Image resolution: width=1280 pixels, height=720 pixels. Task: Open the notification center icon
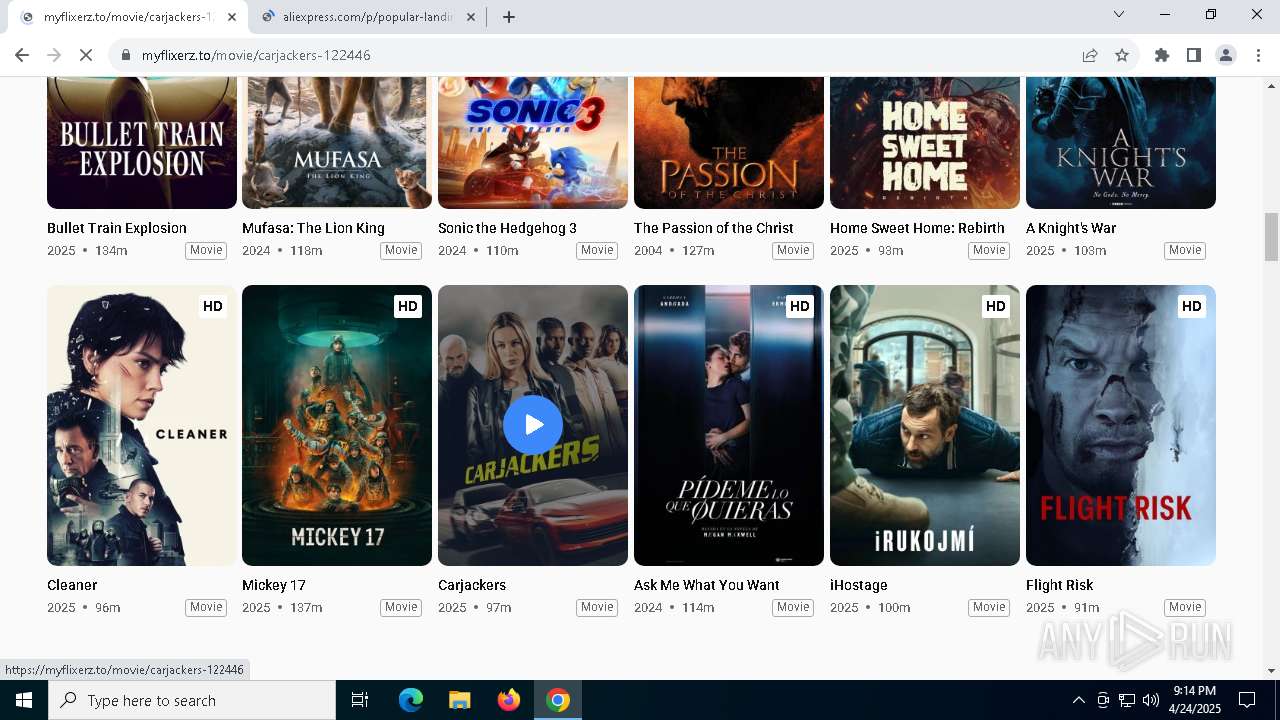(1247, 700)
